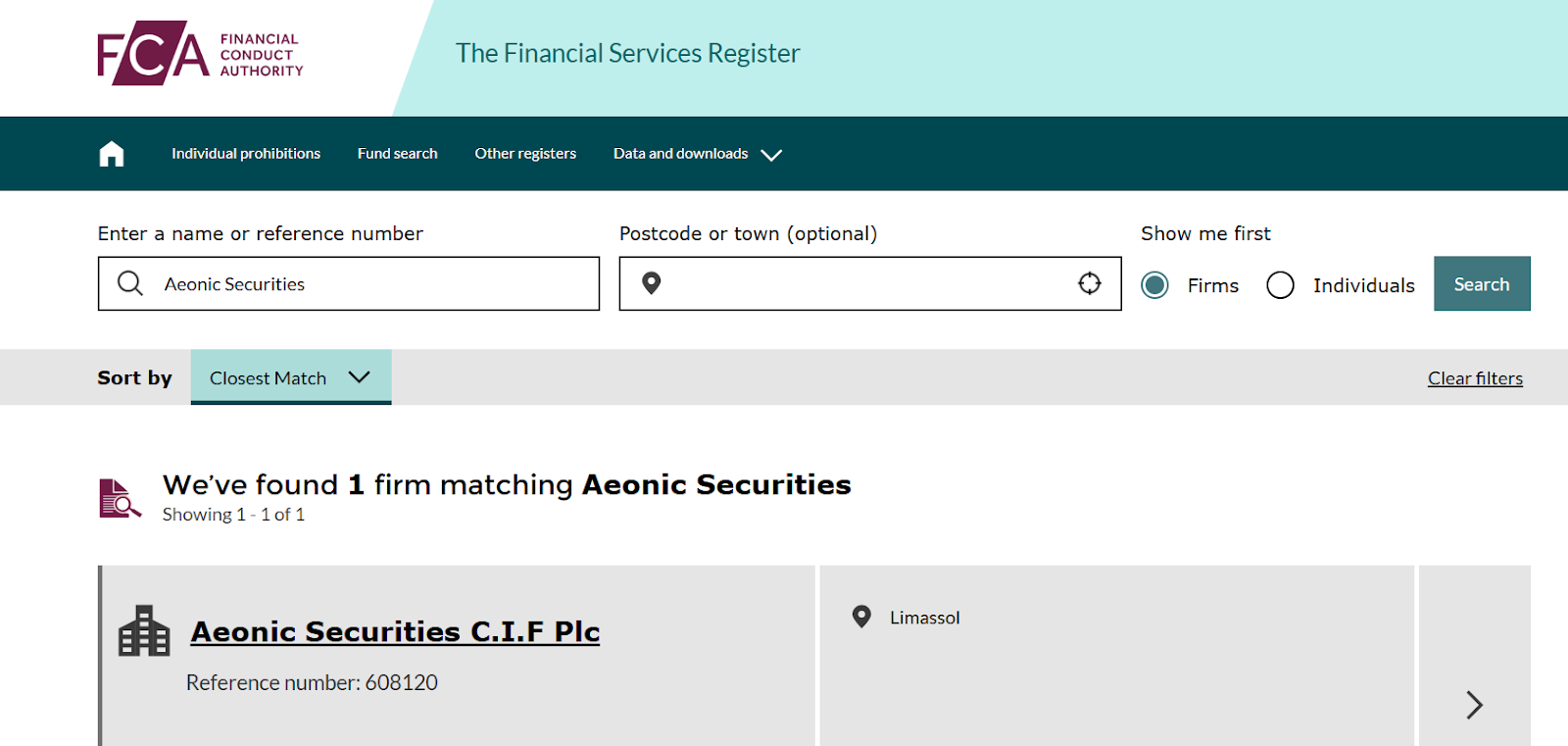Image resolution: width=1568 pixels, height=746 pixels.
Task: Open Individual prohibitions menu item
Action: 246,154
